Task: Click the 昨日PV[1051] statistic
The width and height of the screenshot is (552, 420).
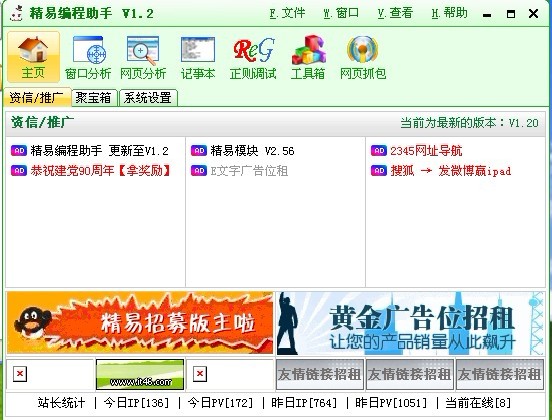Action: click(391, 403)
